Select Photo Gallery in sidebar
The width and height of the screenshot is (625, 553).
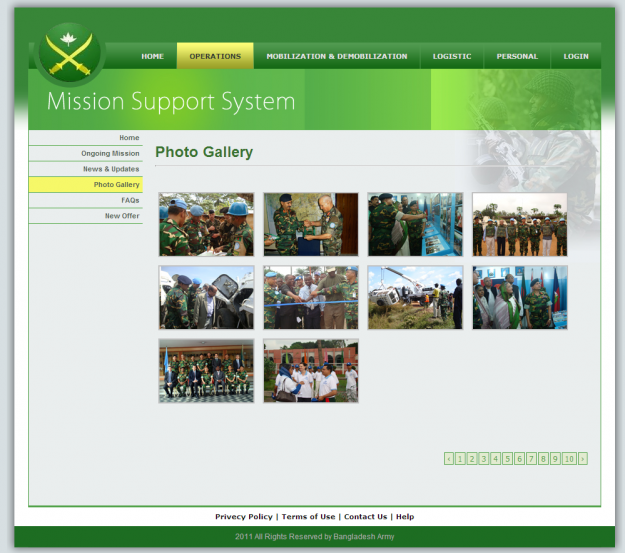[x=116, y=185]
